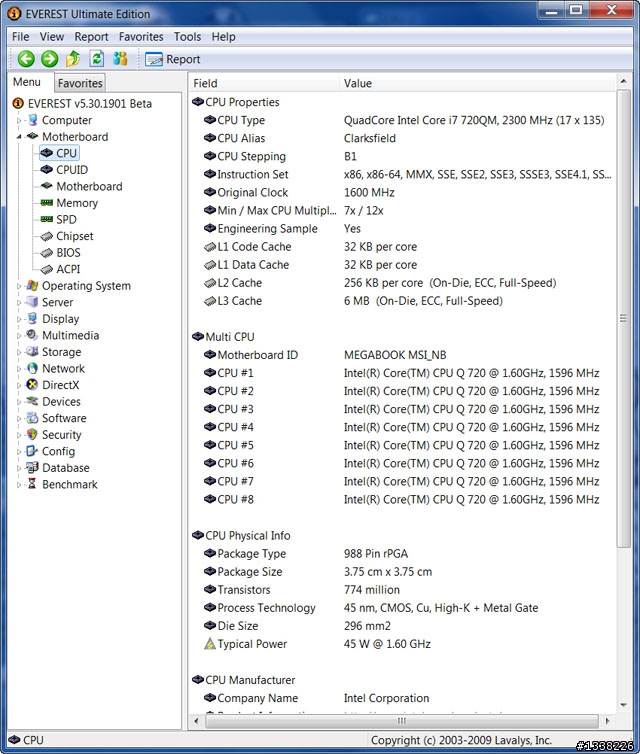Expand the Storage tree branch

point(19,352)
